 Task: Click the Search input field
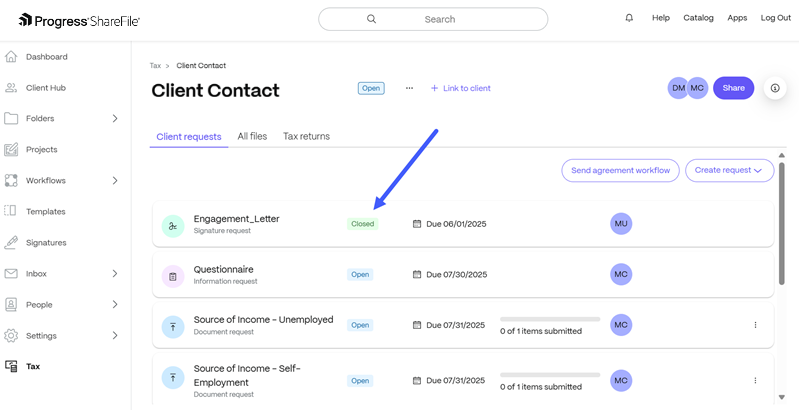pyautogui.click(x=433, y=19)
